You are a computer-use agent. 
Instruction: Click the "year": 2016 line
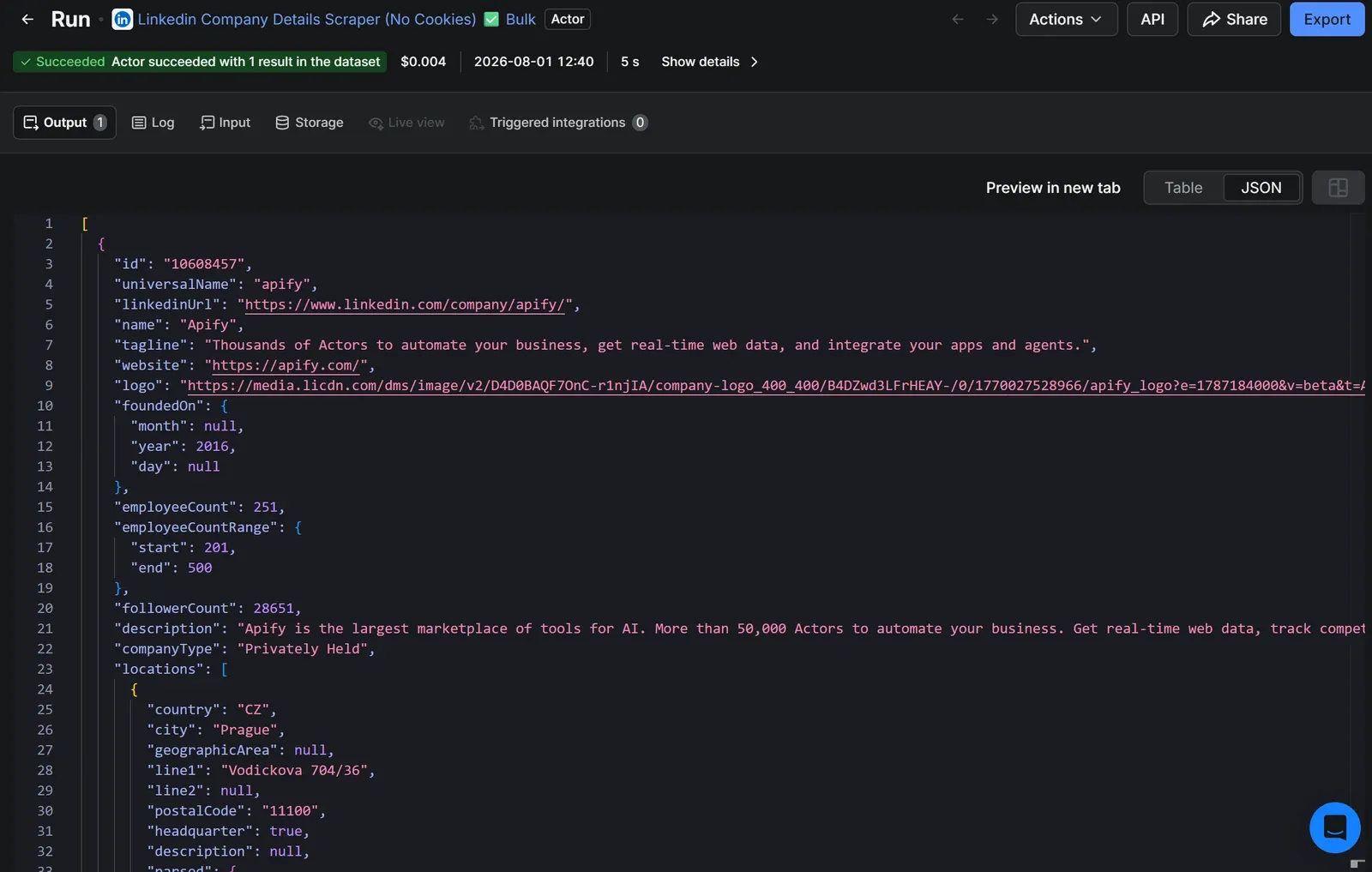(x=183, y=447)
